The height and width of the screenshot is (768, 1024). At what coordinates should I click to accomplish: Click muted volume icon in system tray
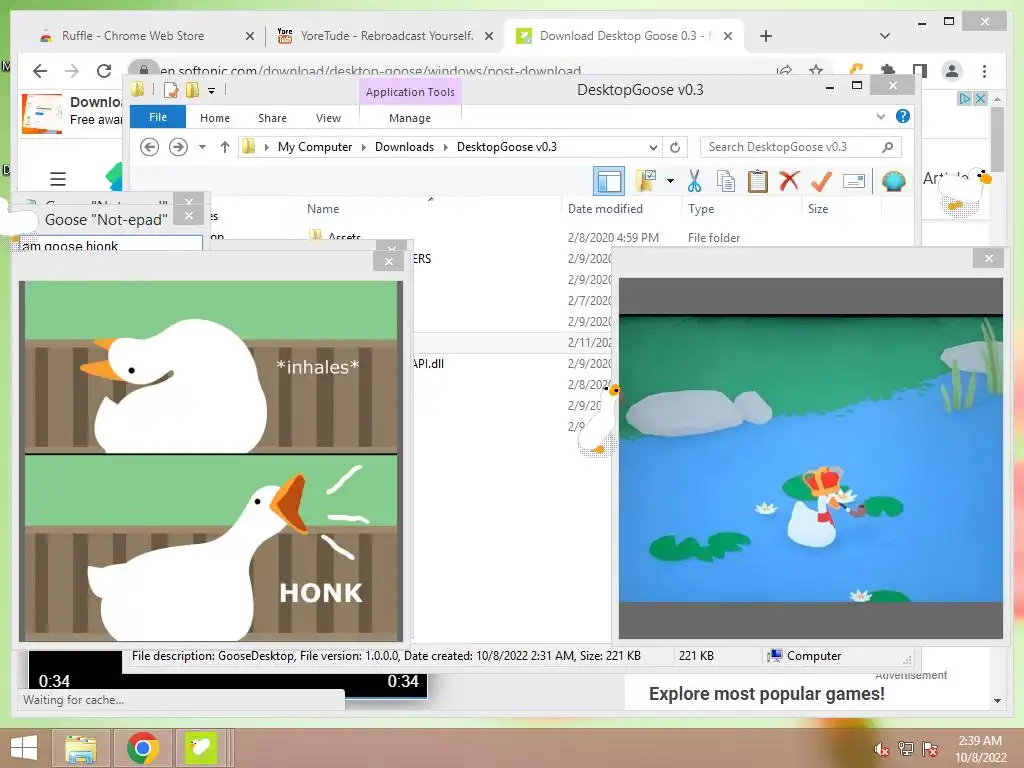tap(881, 750)
